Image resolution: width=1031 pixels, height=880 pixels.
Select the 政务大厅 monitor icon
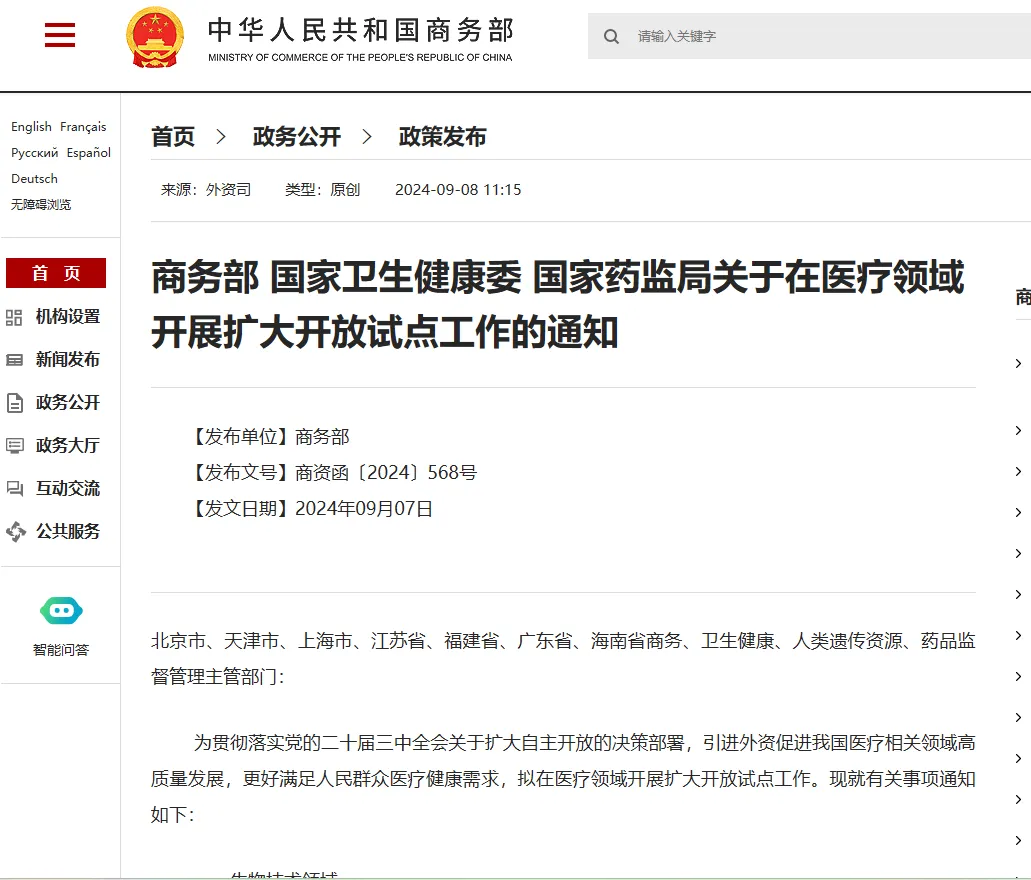(x=17, y=445)
